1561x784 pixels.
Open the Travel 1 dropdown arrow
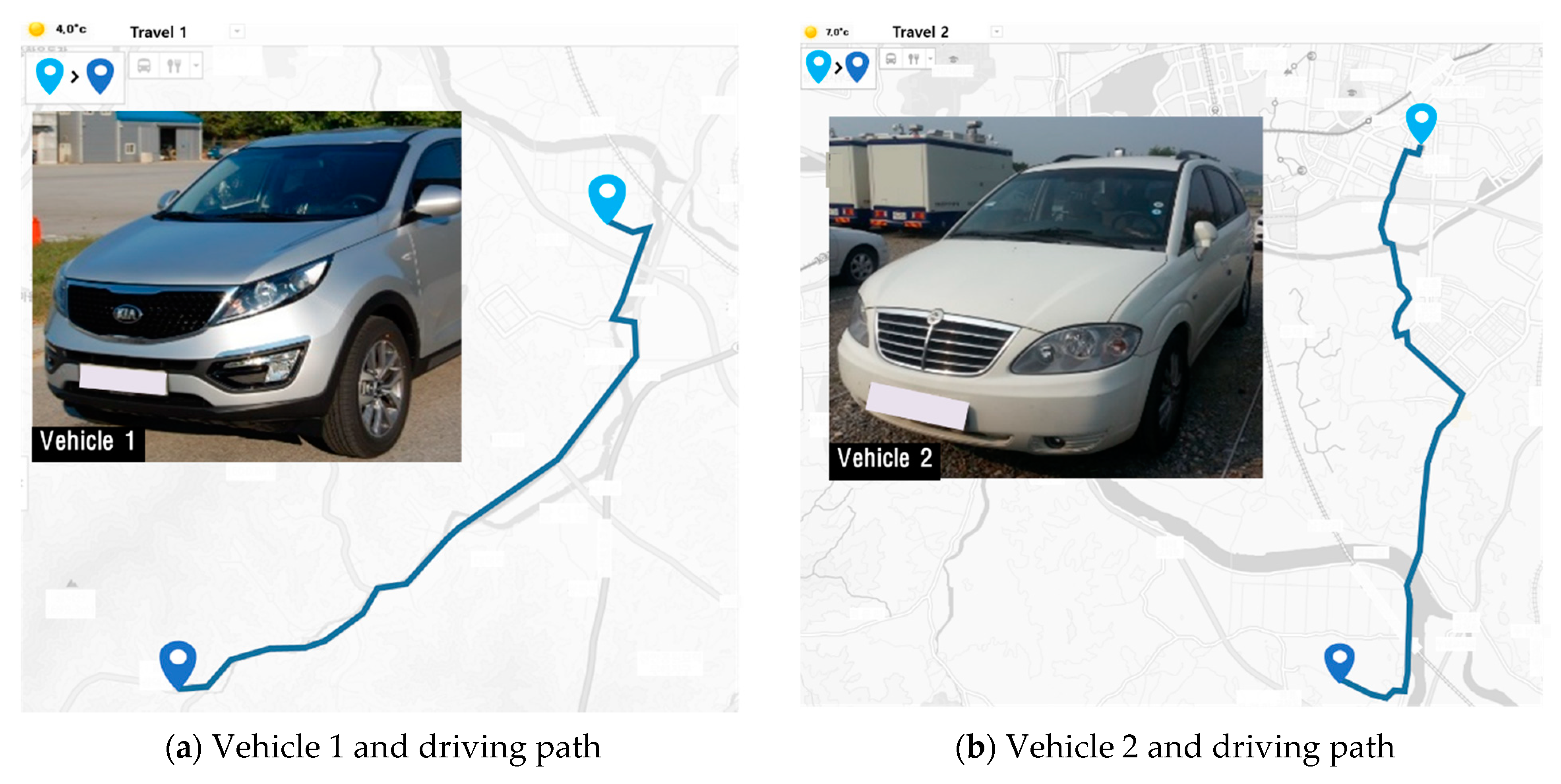pyautogui.click(x=238, y=31)
